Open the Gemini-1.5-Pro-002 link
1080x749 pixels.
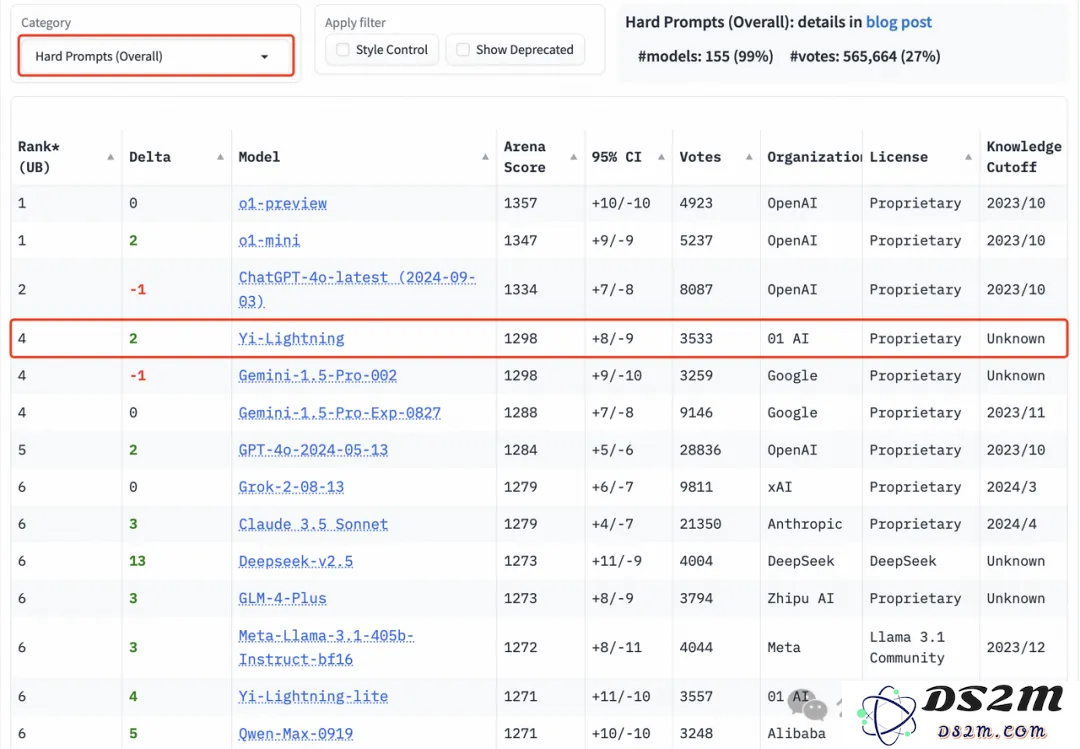[318, 376]
